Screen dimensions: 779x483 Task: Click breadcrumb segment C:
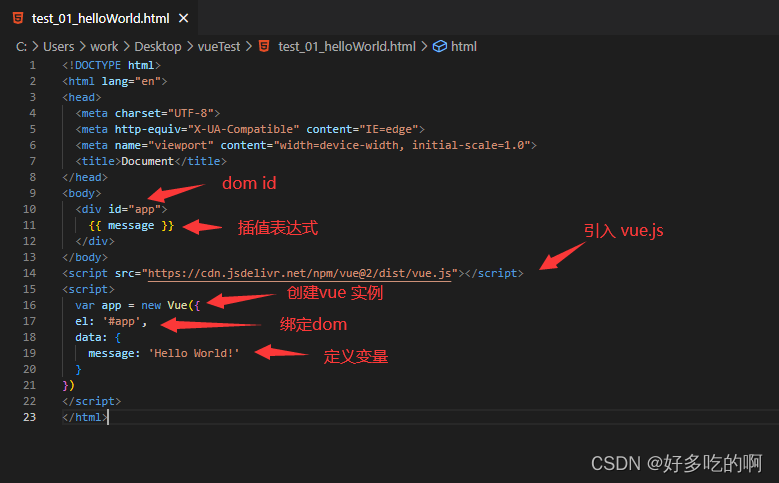tap(21, 47)
